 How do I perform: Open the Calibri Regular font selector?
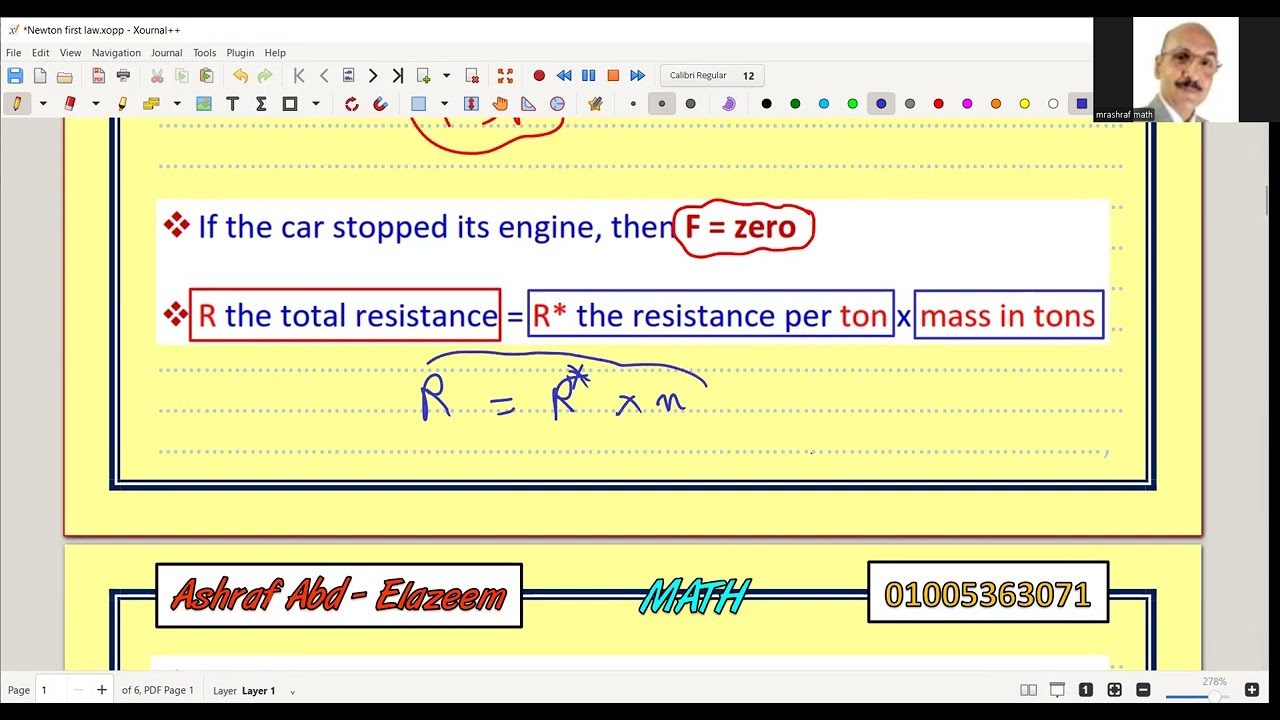[x=712, y=76]
